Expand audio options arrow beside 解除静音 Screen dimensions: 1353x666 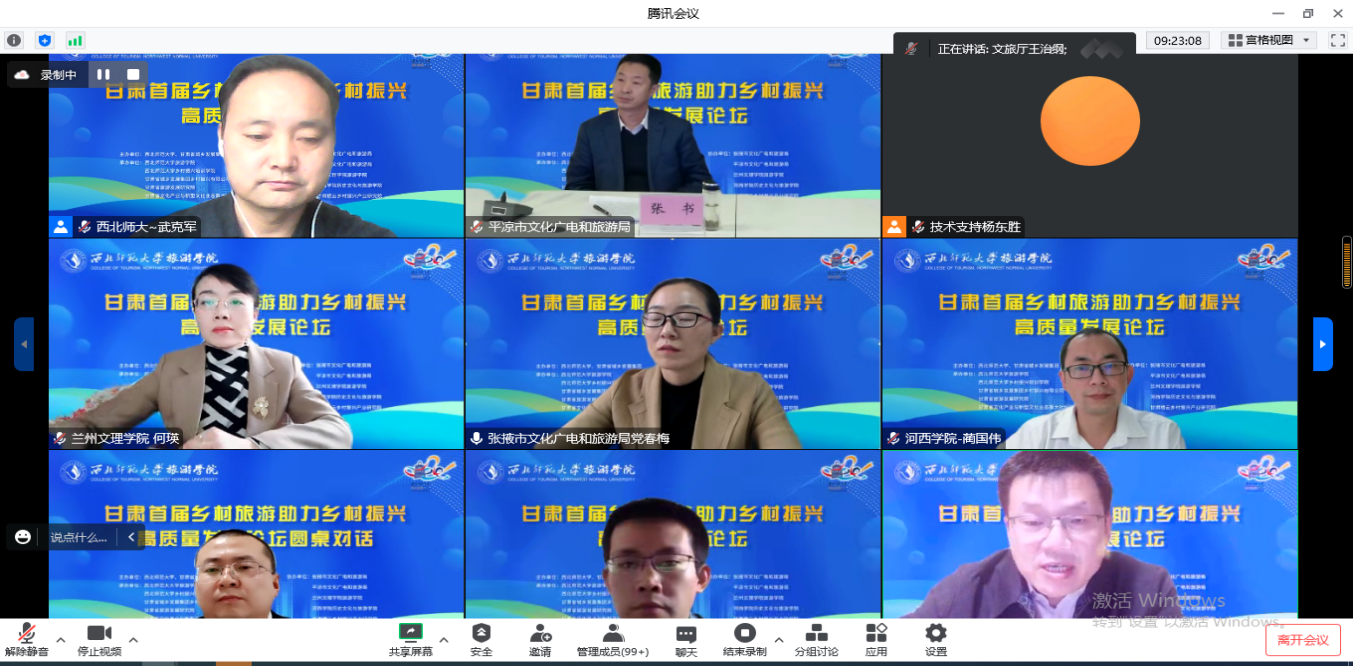pyautogui.click(x=60, y=640)
